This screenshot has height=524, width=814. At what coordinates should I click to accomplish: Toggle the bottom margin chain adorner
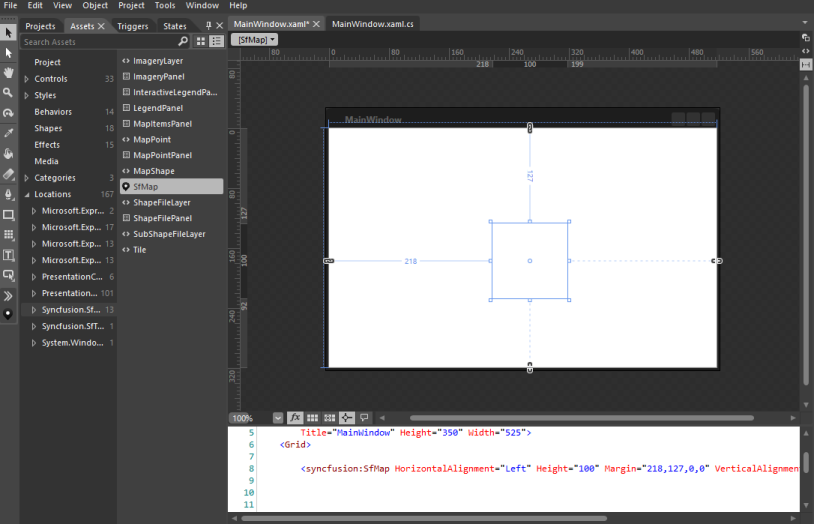[530, 368]
